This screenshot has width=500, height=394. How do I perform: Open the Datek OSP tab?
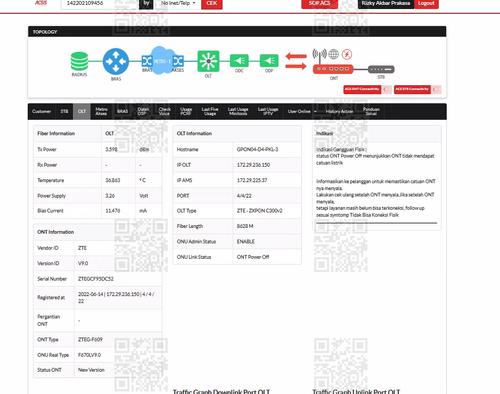(x=143, y=111)
